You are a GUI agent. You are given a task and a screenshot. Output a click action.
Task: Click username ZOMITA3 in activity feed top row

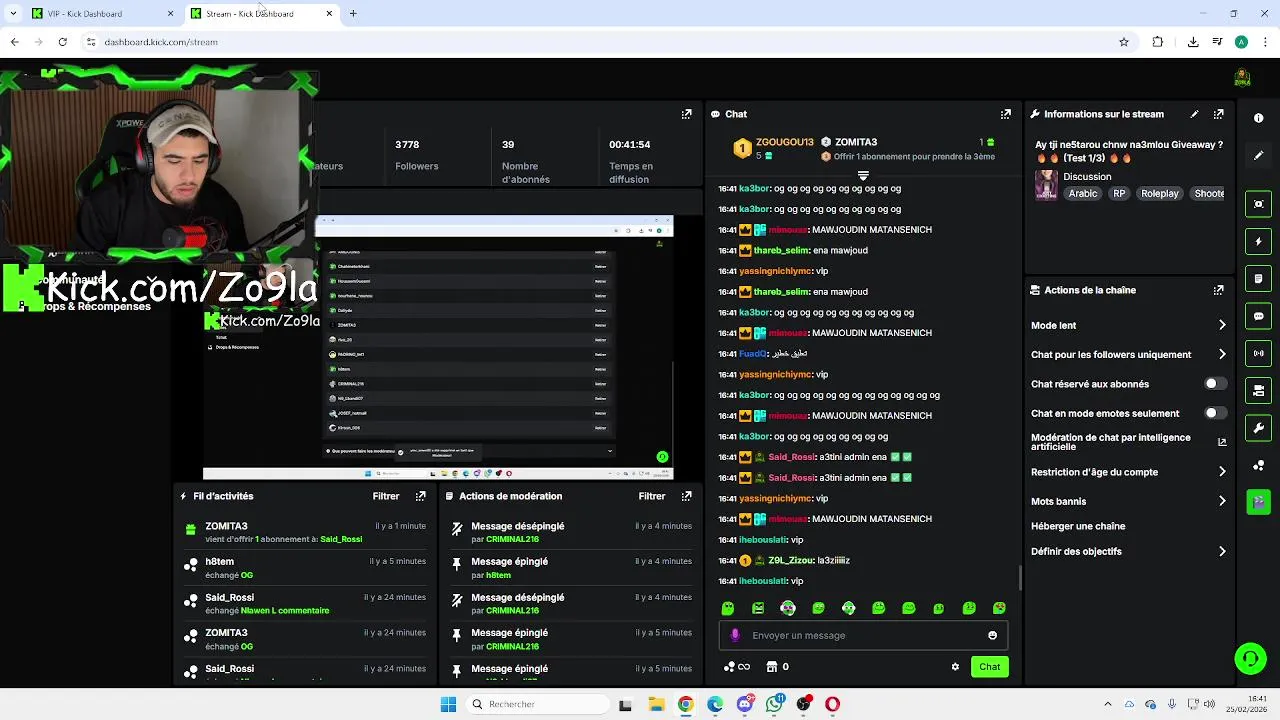[226, 526]
